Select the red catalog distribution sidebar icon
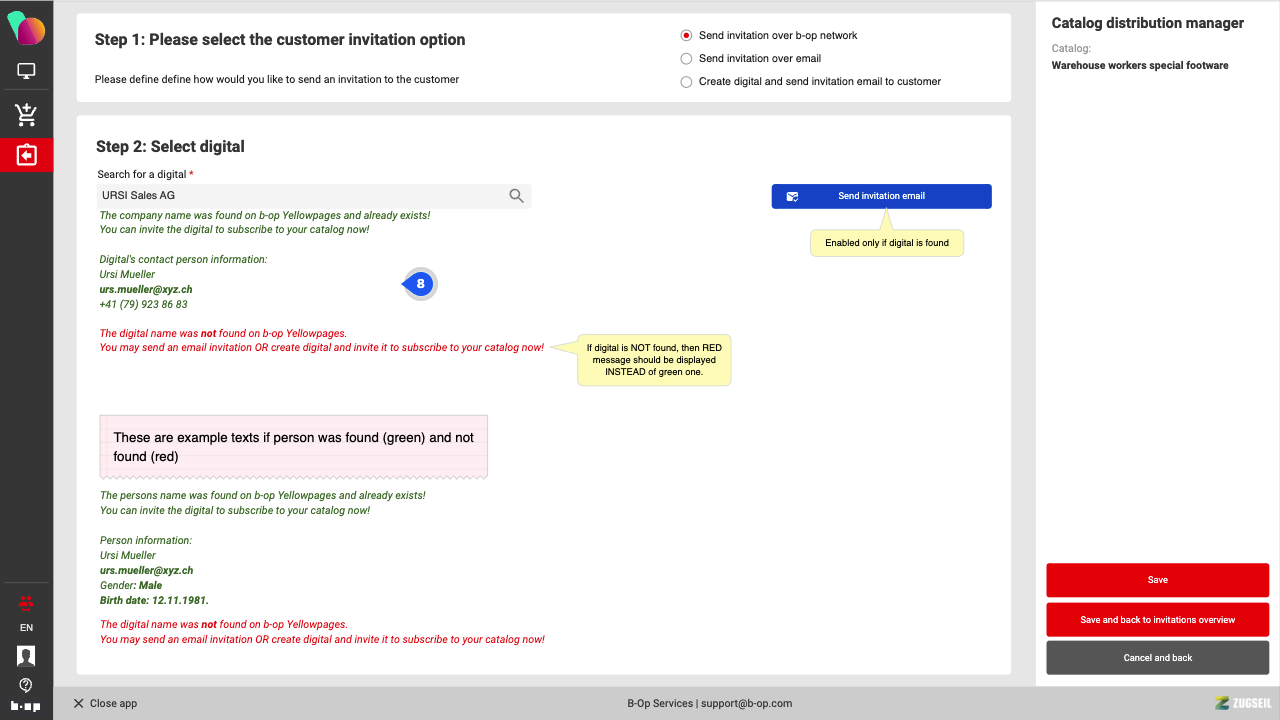Viewport: 1280px width, 720px height. (26, 155)
